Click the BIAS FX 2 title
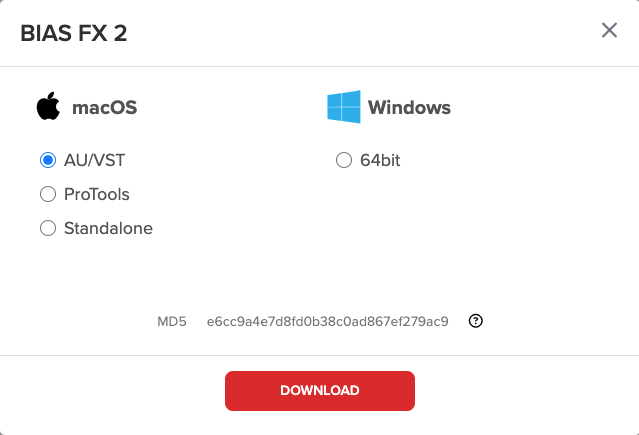 click(74, 33)
